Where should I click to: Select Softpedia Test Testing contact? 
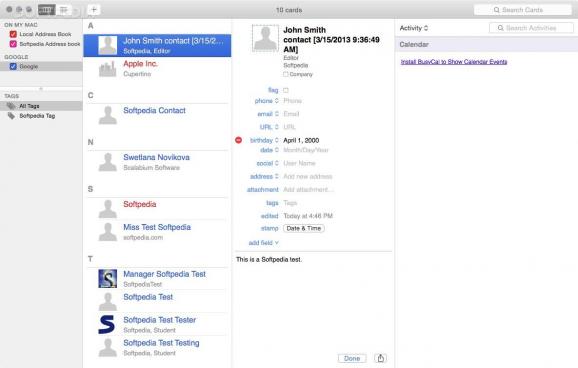pos(157,347)
